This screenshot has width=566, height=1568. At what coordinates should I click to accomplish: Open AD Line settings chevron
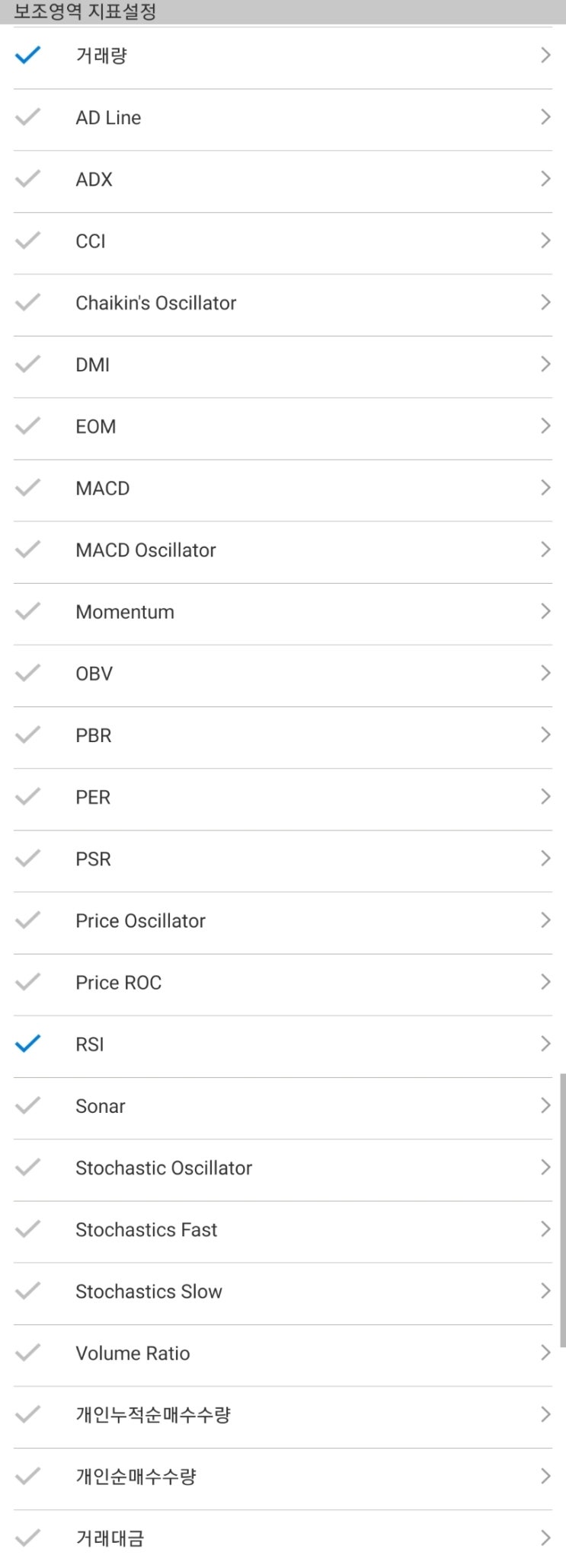545,117
